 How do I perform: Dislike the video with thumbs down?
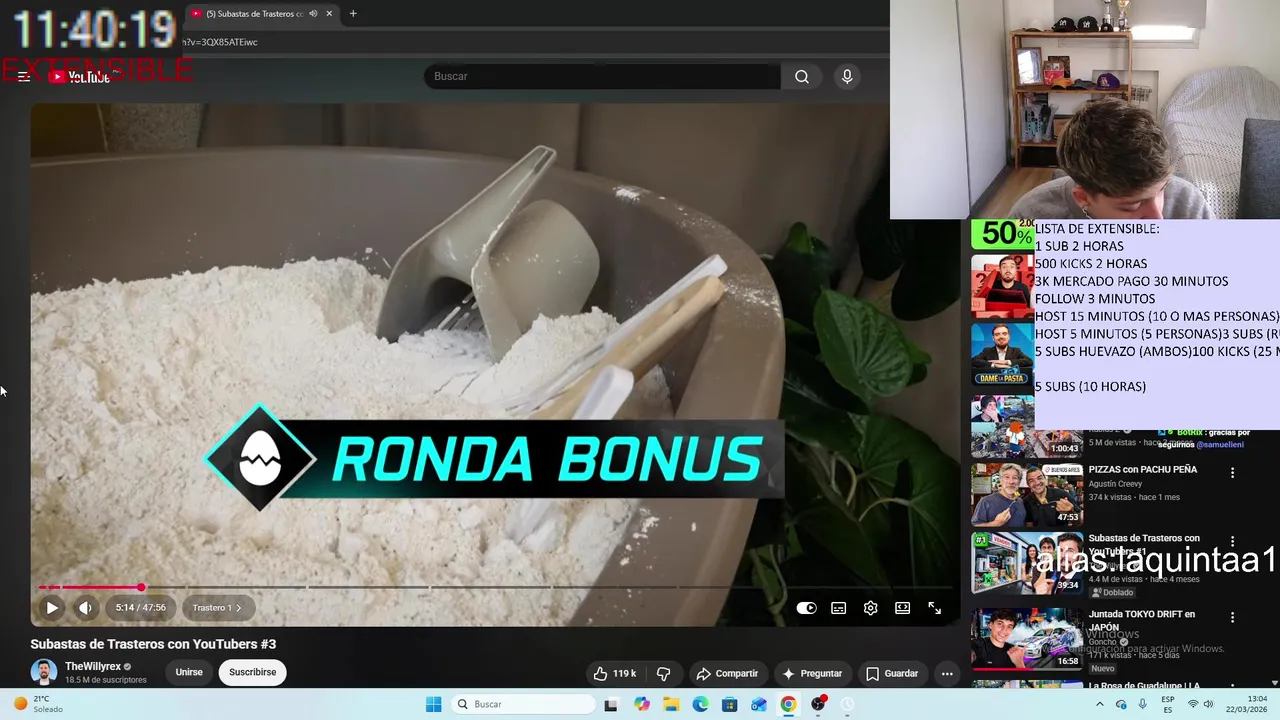pos(663,673)
